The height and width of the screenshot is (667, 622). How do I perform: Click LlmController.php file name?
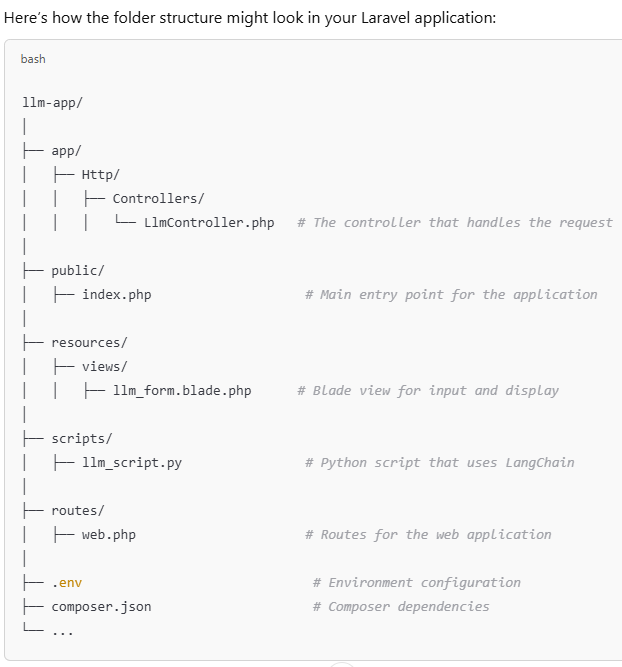pyautogui.click(x=209, y=222)
